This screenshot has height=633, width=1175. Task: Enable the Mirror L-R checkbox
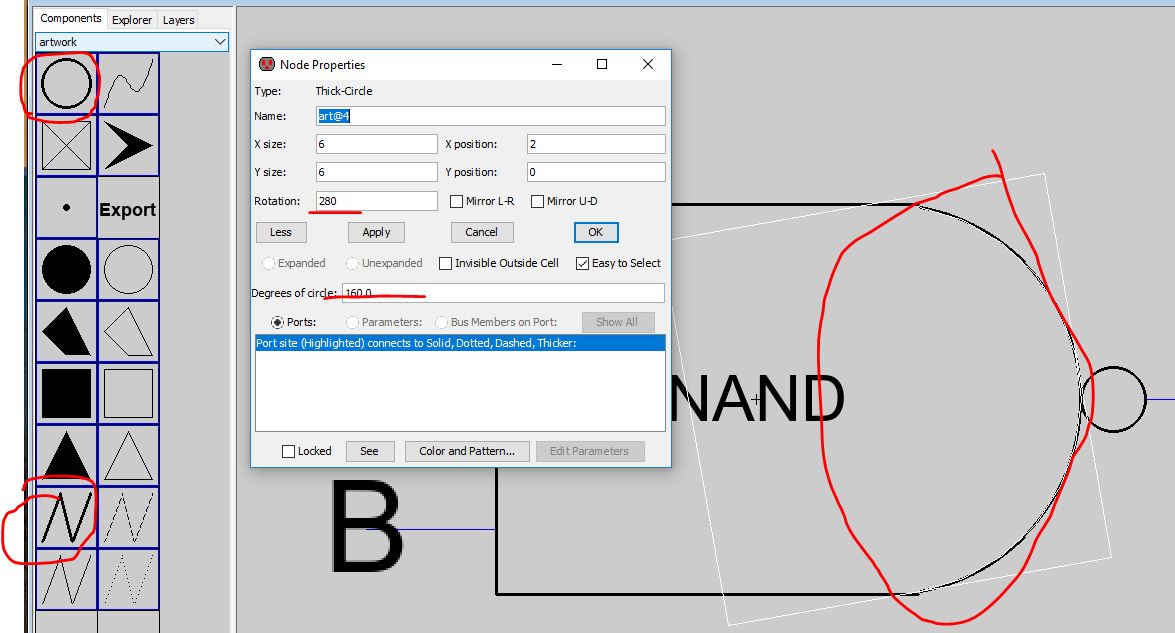[457, 201]
